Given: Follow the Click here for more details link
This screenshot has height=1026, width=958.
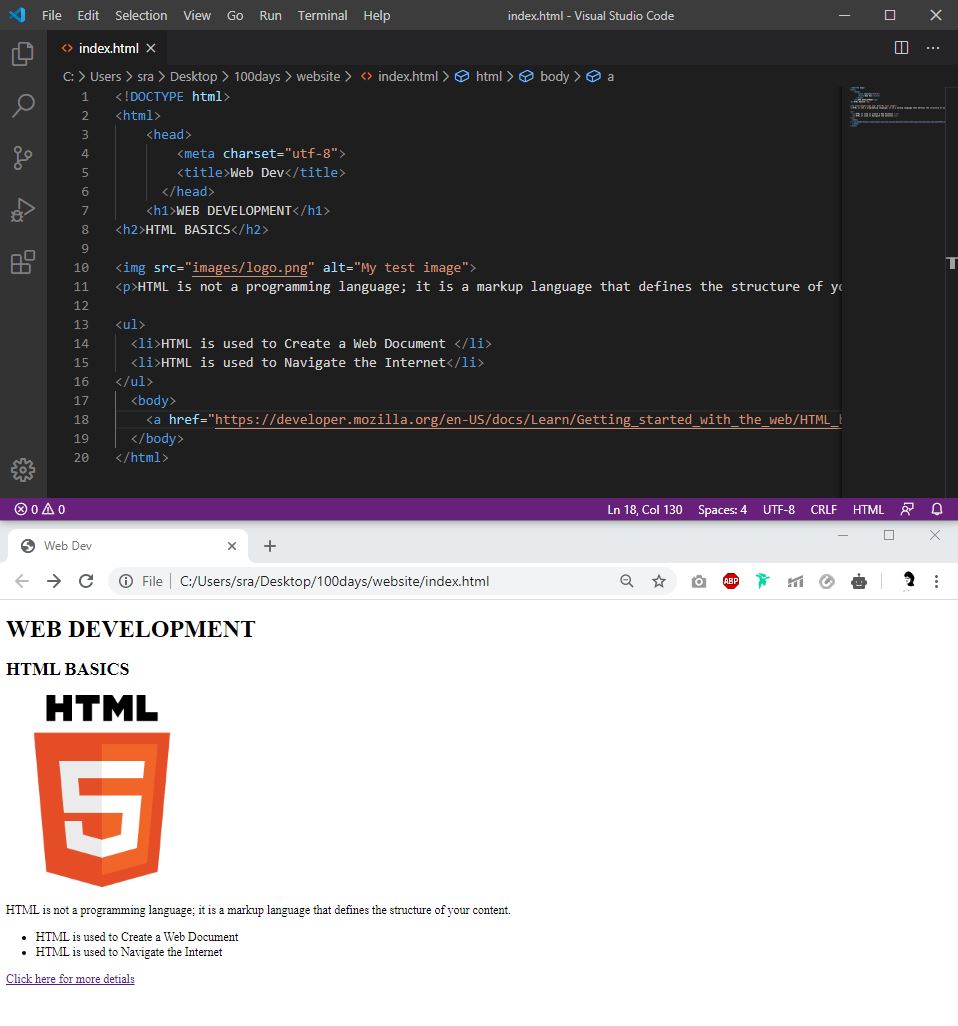Looking at the screenshot, I should (x=70, y=979).
